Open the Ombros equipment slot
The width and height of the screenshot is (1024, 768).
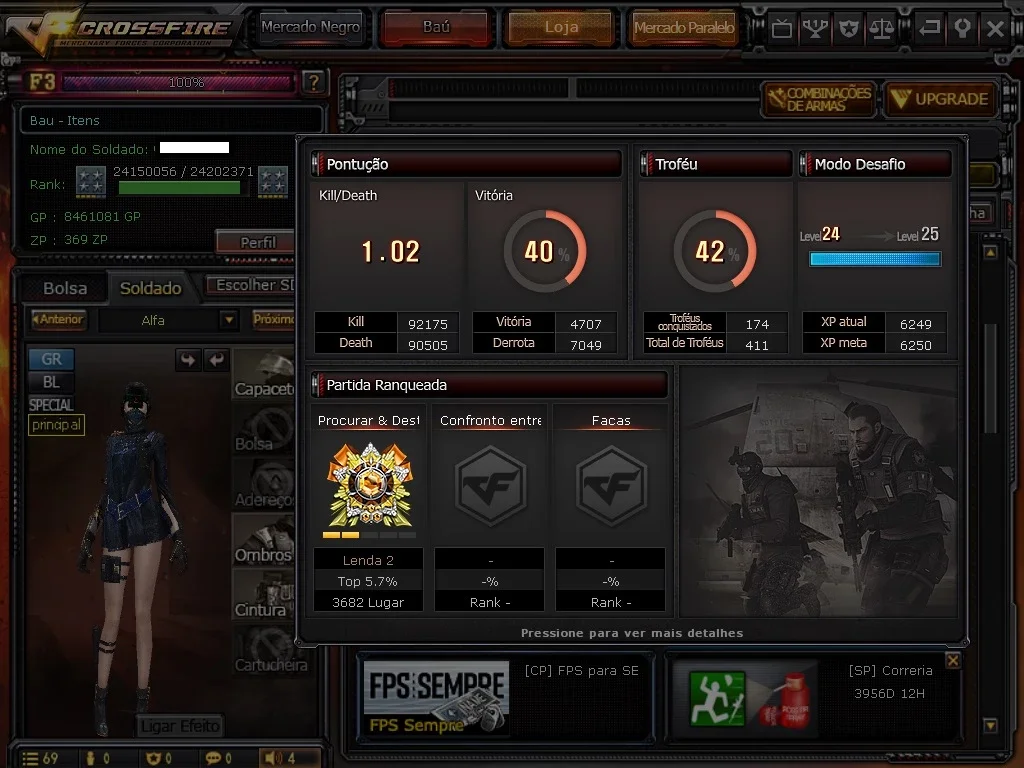(x=263, y=539)
